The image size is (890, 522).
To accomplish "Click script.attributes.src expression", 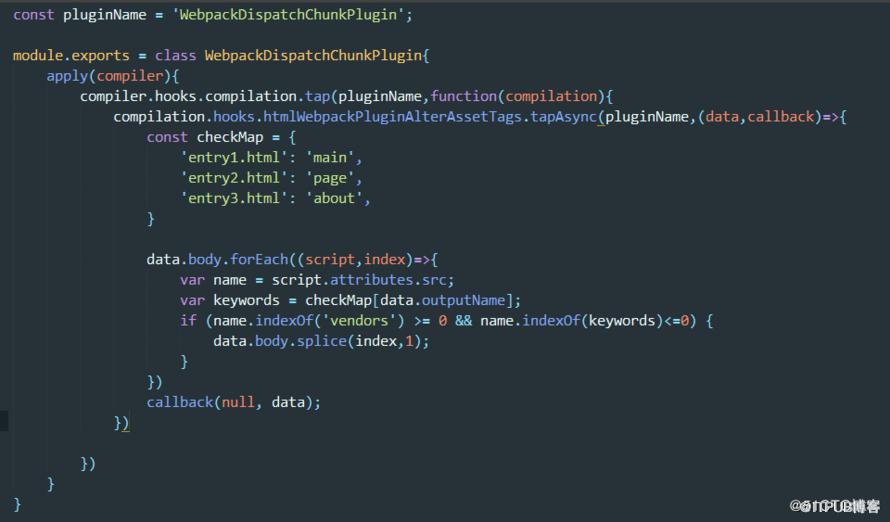I will tap(360, 280).
